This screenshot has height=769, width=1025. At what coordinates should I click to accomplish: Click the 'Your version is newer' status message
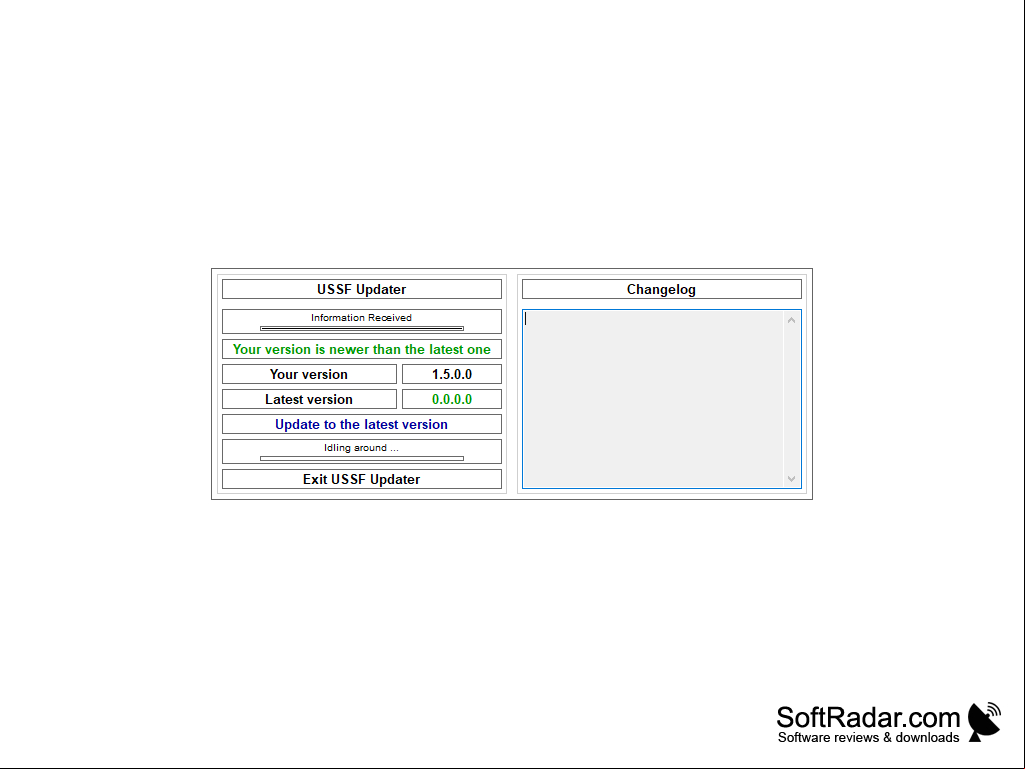tap(361, 349)
